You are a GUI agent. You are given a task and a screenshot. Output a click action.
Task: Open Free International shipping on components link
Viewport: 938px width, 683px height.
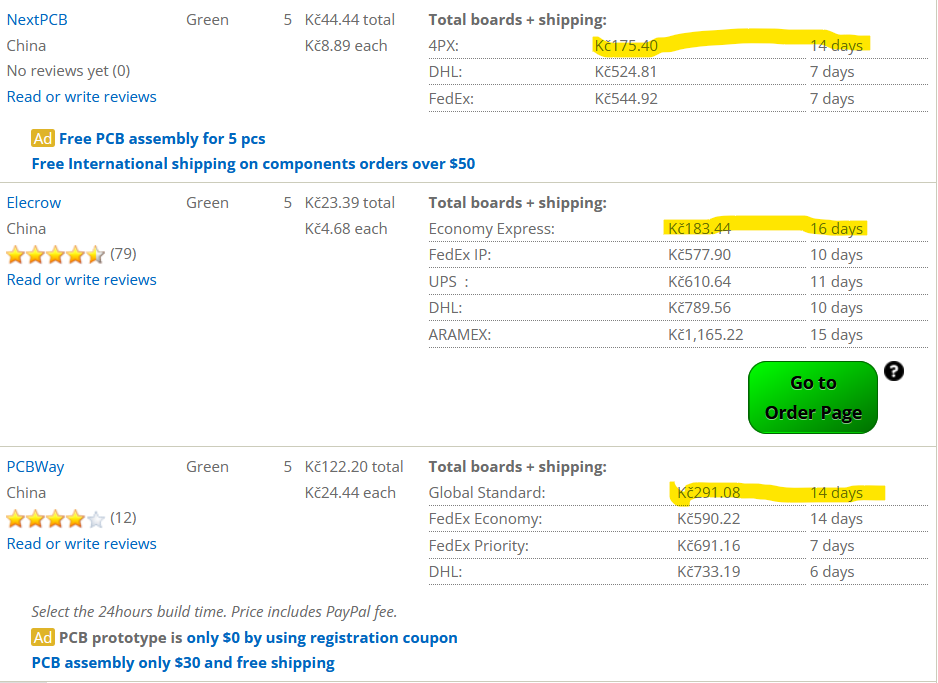(253, 163)
